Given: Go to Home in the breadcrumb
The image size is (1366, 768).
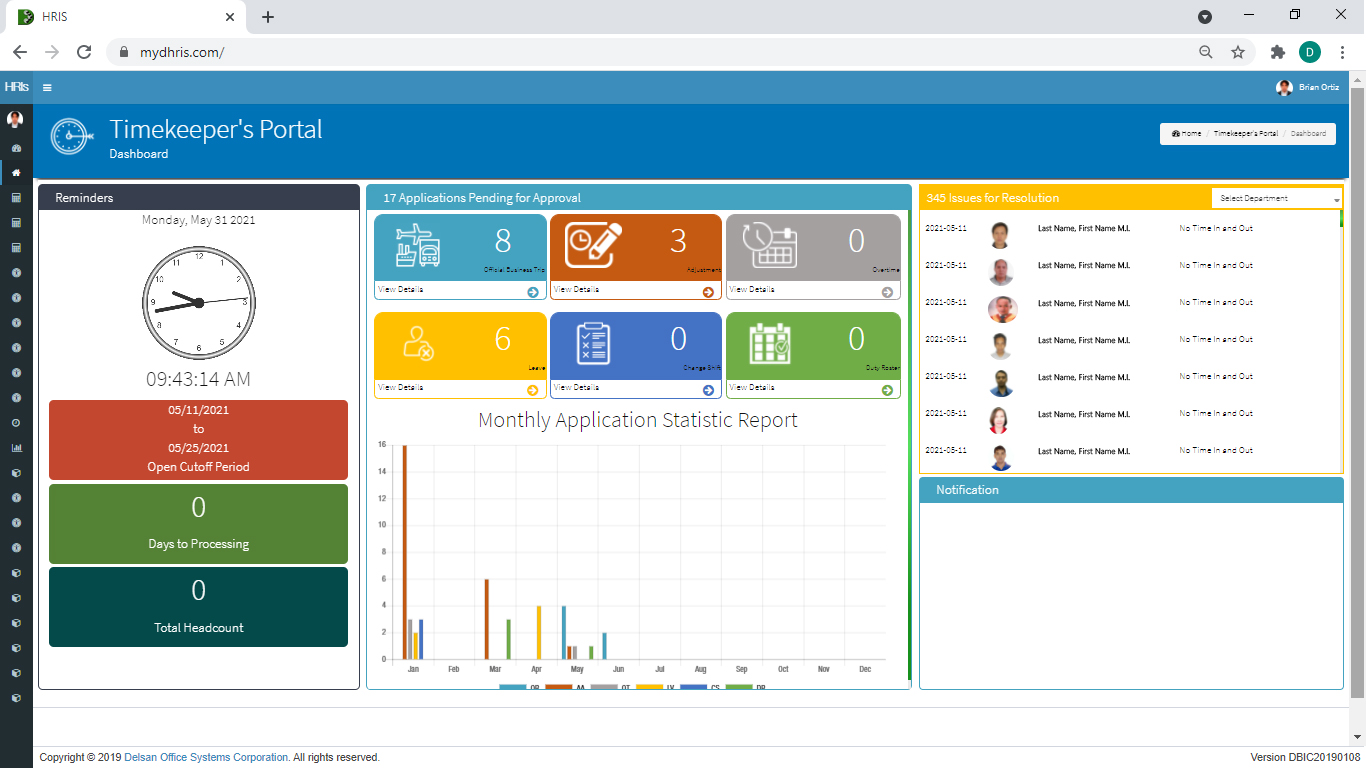Looking at the screenshot, I should tap(1187, 133).
